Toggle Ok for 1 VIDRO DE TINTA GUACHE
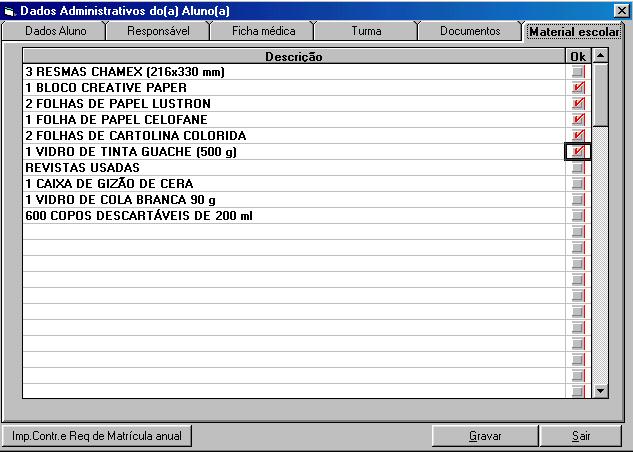The height and width of the screenshot is (452, 633). click(x=577, y=152)
